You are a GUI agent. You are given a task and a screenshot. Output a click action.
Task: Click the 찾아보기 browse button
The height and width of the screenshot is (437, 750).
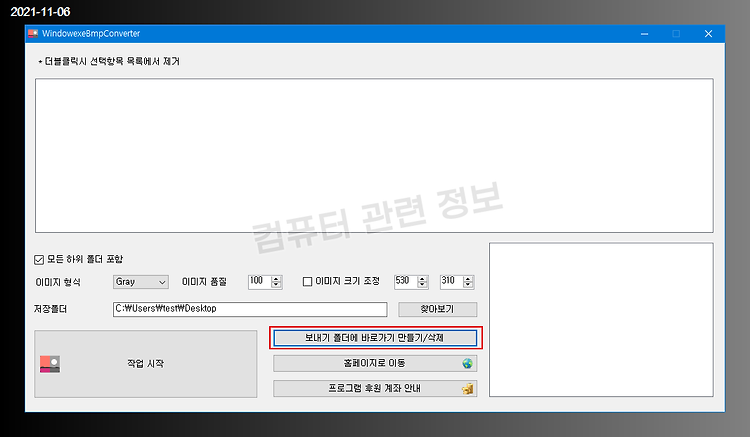(438, 309)
